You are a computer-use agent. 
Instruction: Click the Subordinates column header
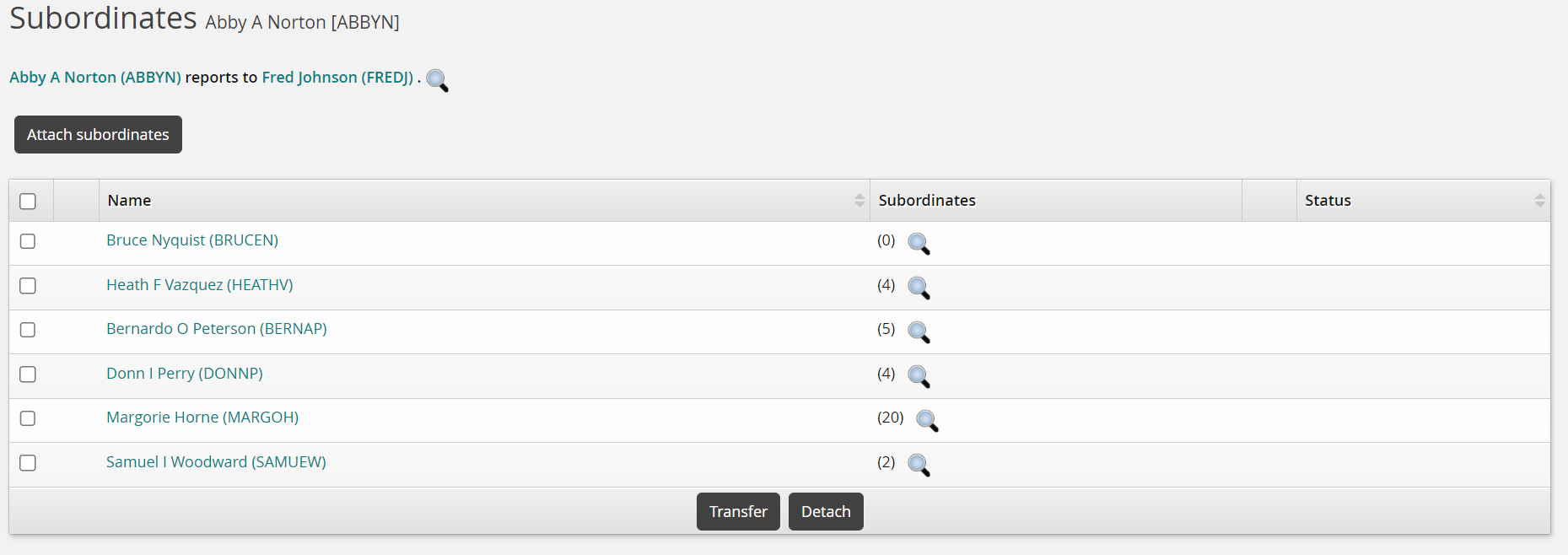(x=927, y=201)
